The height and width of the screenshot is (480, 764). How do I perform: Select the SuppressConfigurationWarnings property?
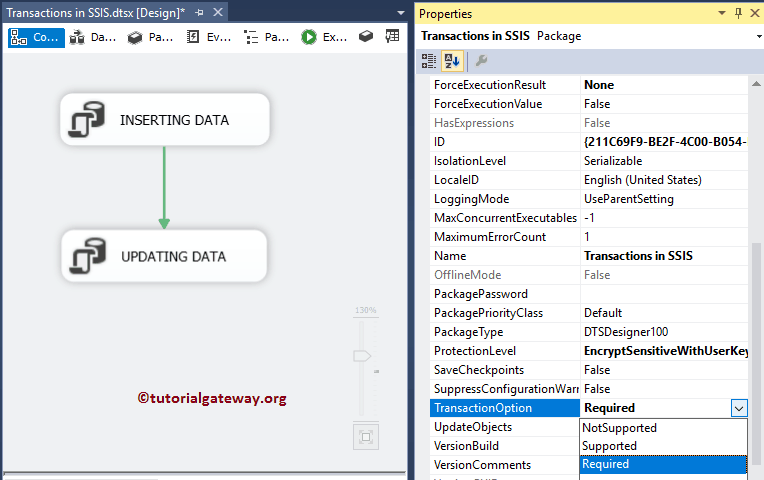tap(505, 389)
